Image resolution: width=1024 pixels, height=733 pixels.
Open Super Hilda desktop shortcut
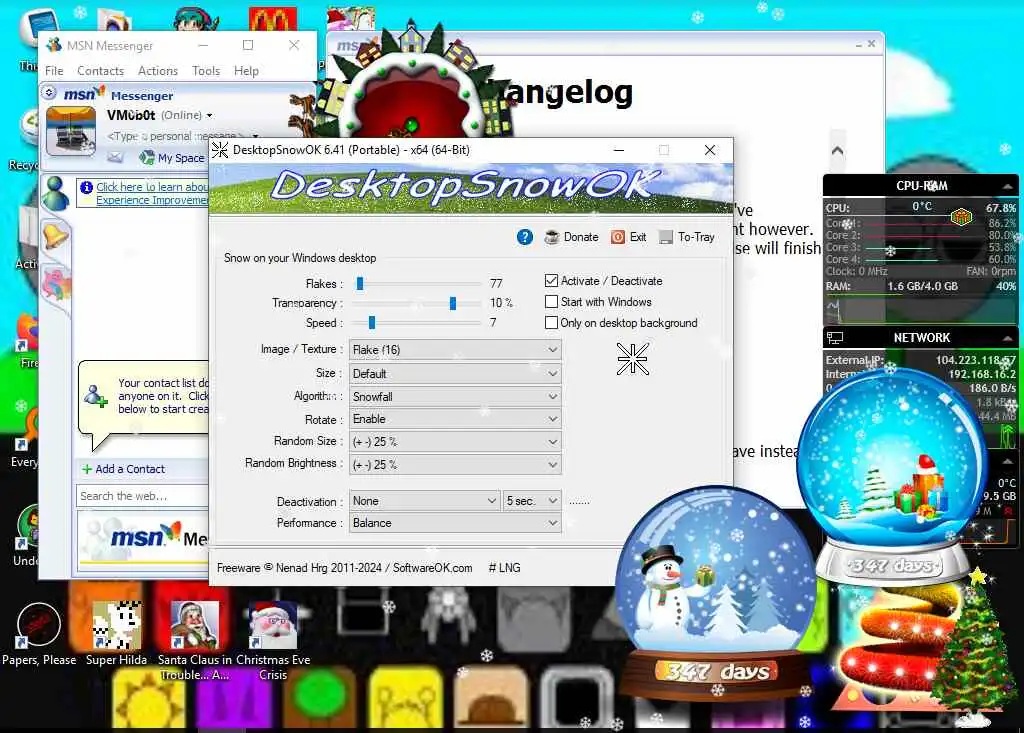point(116,634)
